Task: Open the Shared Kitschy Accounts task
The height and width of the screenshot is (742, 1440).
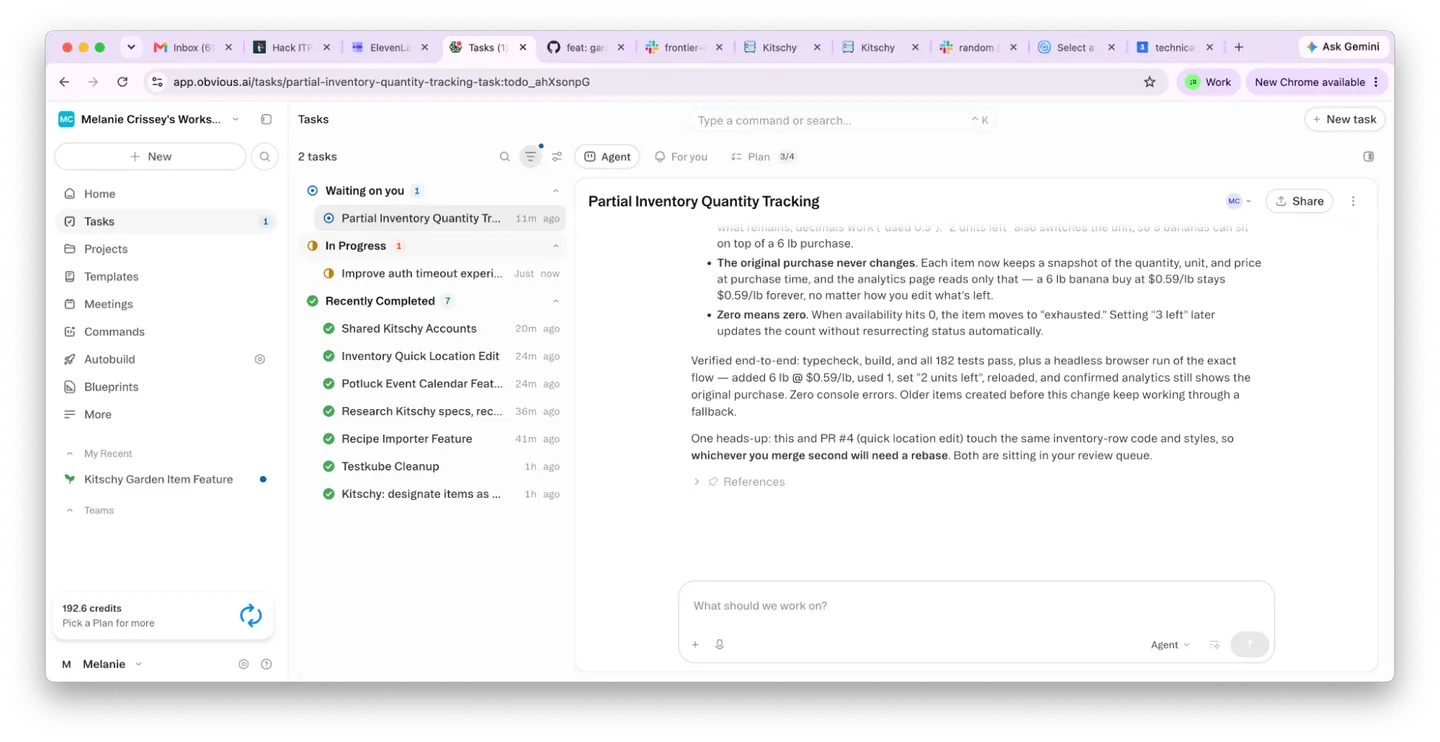Action: click(440, 328)
